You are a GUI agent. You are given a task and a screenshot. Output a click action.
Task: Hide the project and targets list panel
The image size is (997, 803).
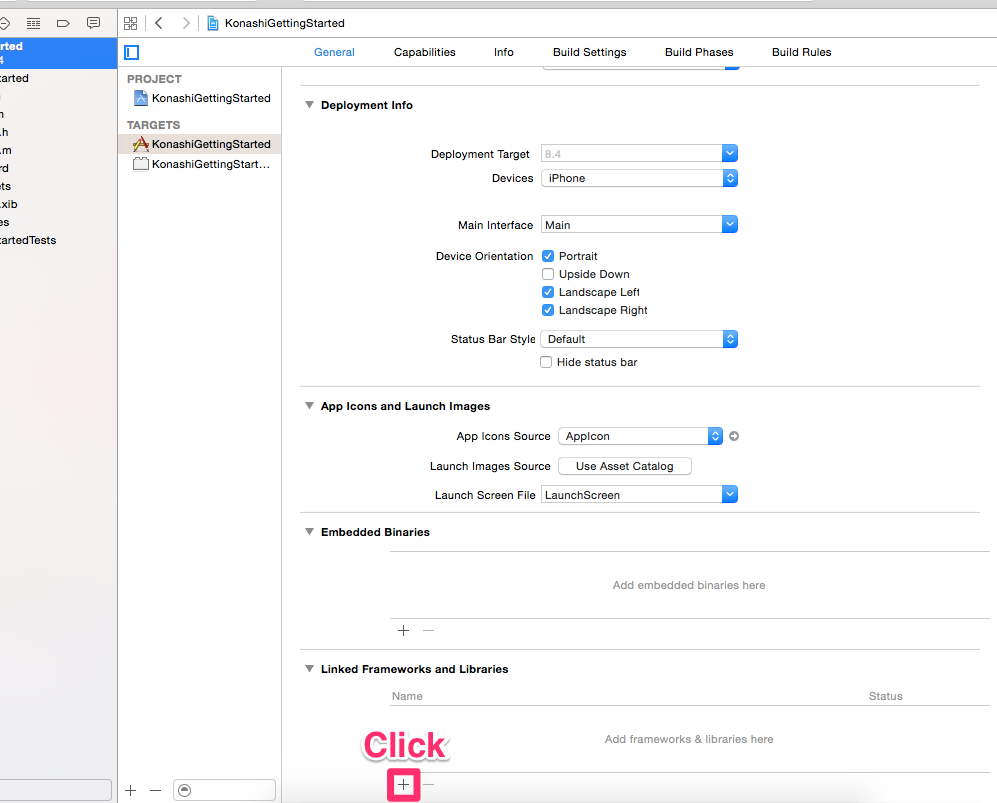click(x=131, y=52)
